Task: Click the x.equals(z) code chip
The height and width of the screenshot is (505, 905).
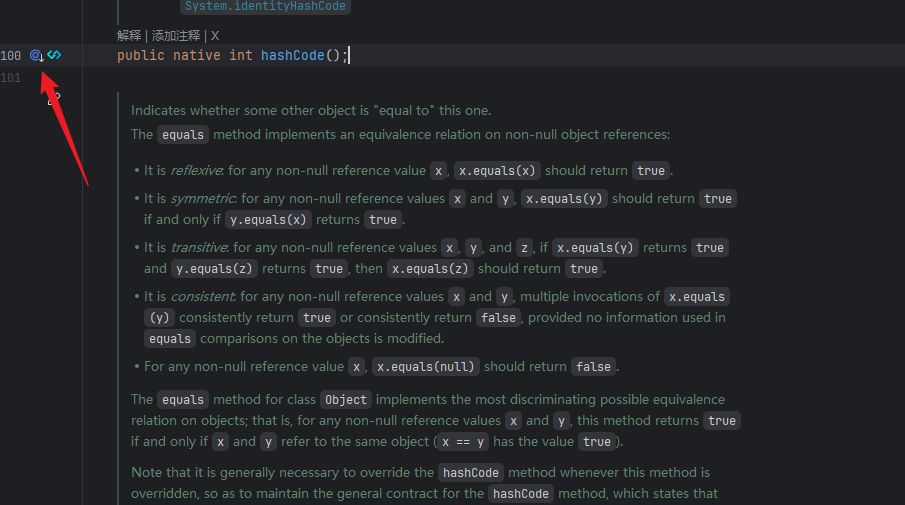Action: [430, 269]
